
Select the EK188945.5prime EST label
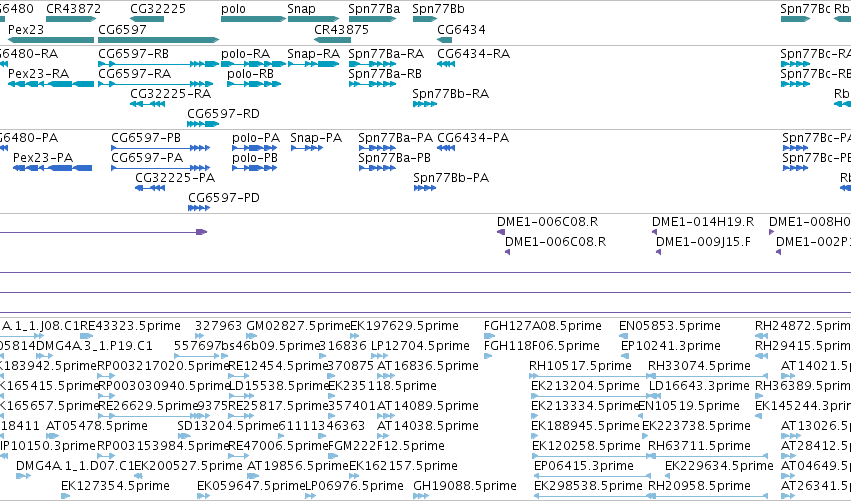tap(586, 426)
